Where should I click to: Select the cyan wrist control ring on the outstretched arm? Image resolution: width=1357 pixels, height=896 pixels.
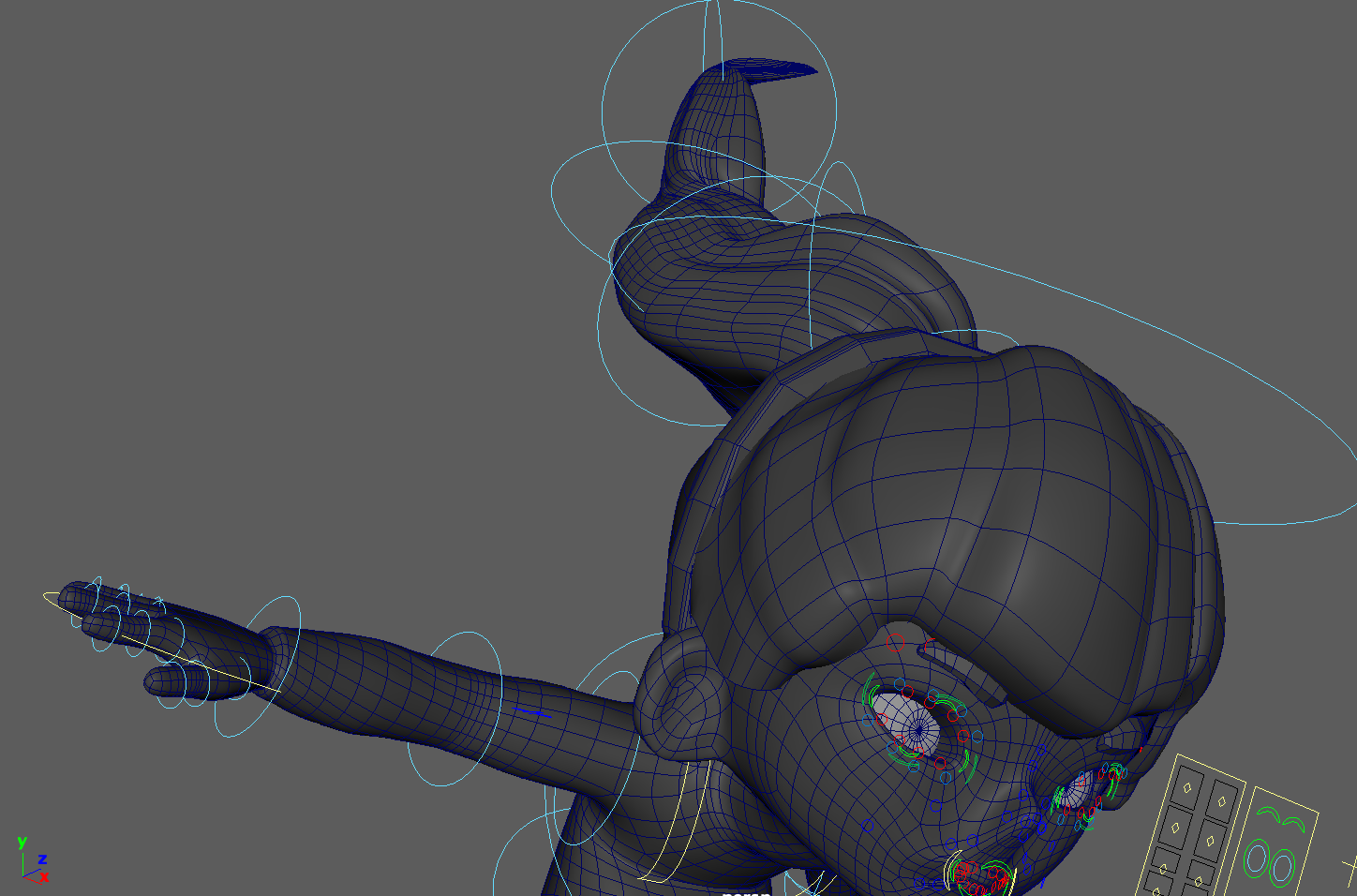pyautogui.click(x=260, y=666)
